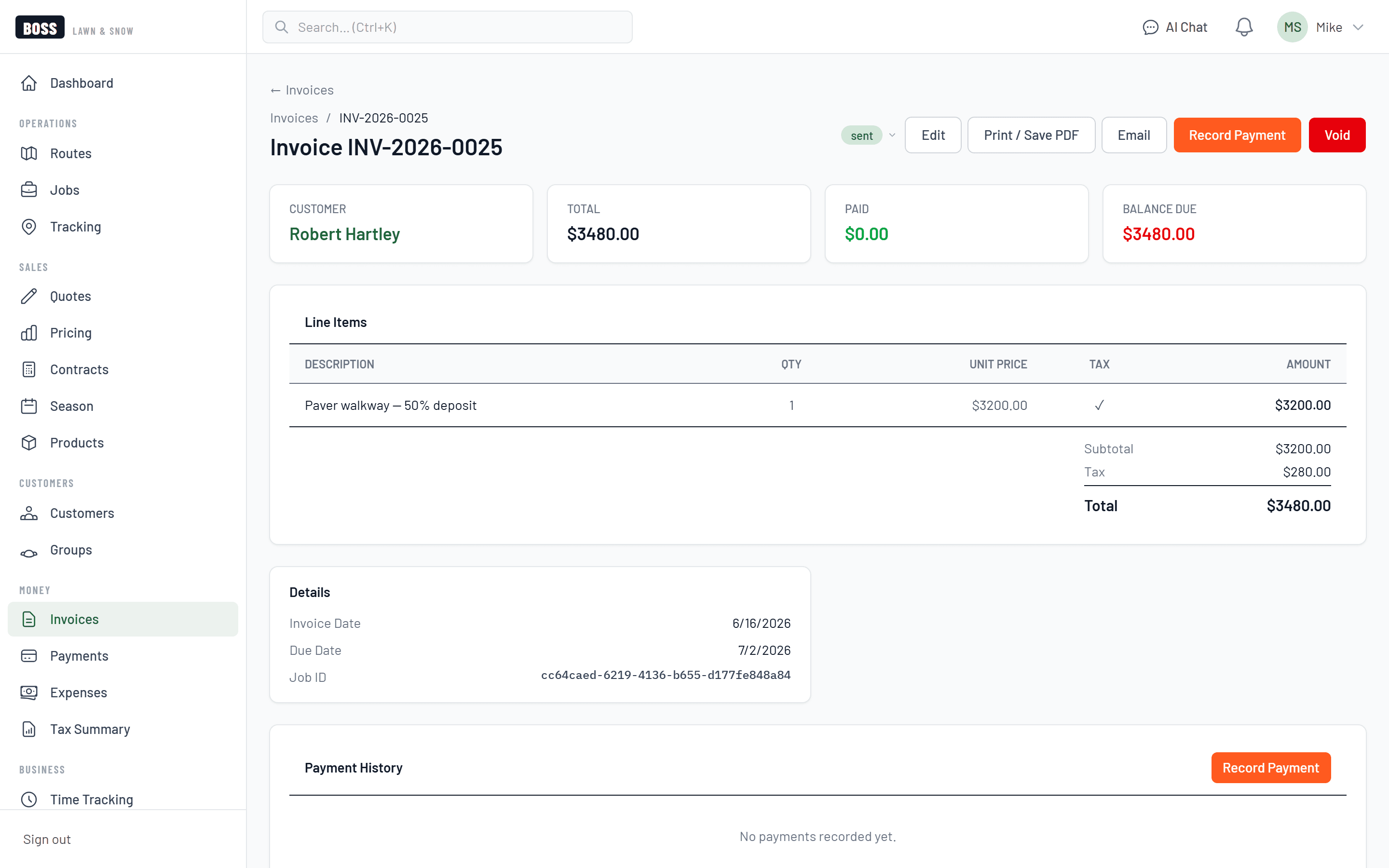Open notifications via the bell icon

tap(1244, 27)
